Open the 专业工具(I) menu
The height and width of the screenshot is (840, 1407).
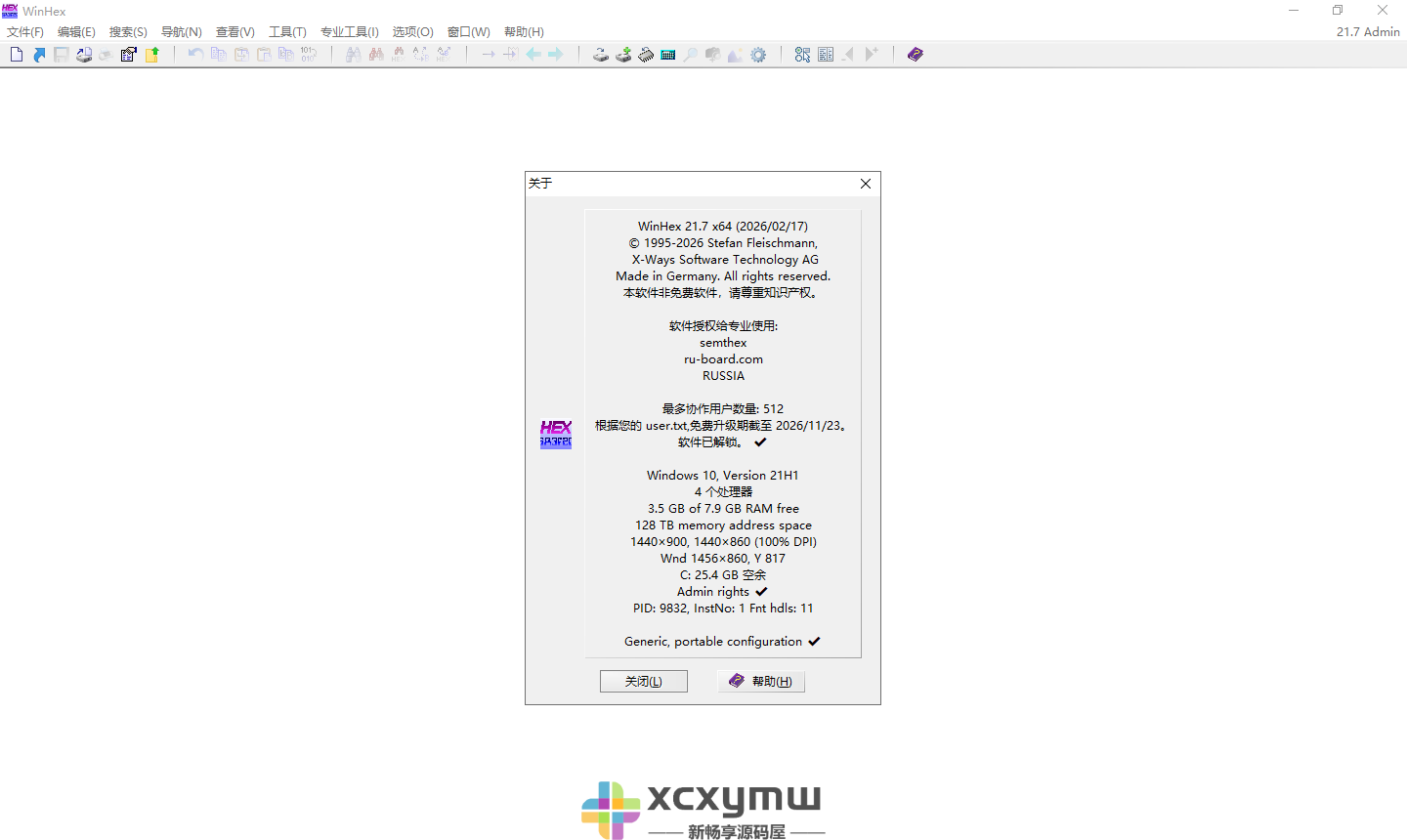350,31
